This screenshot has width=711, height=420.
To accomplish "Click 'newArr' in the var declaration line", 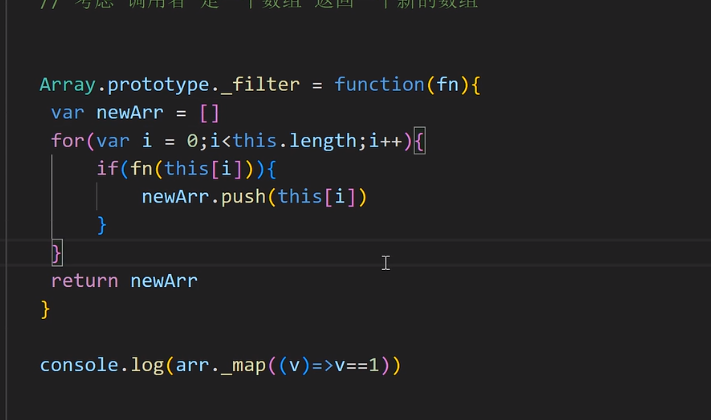I will [x=130, y=113].
